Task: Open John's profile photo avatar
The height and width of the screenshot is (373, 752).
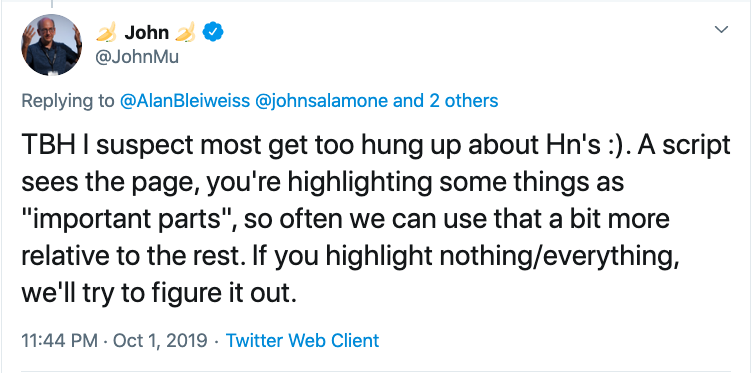Action: (x=51, y=45)
